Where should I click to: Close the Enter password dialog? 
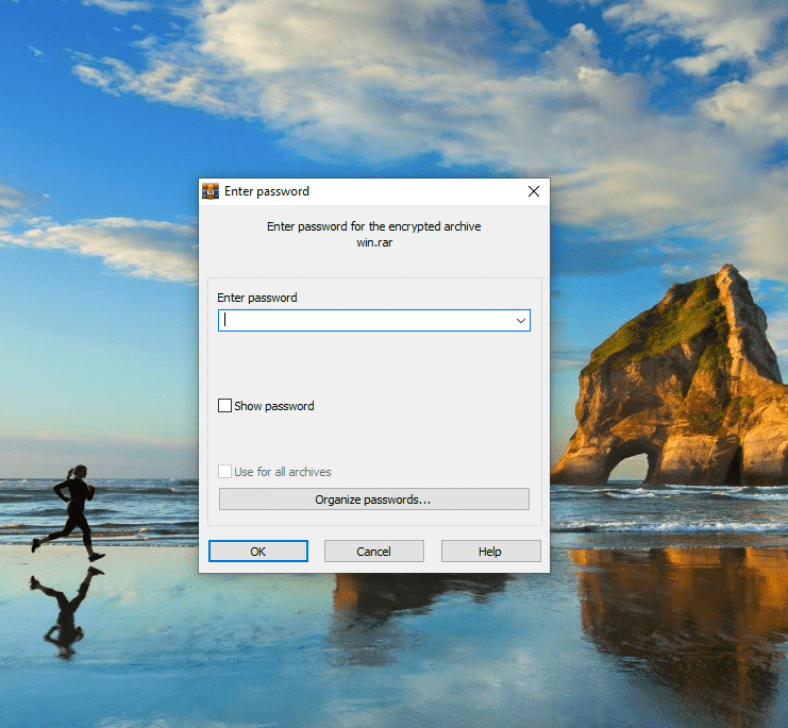coord(534,191)
